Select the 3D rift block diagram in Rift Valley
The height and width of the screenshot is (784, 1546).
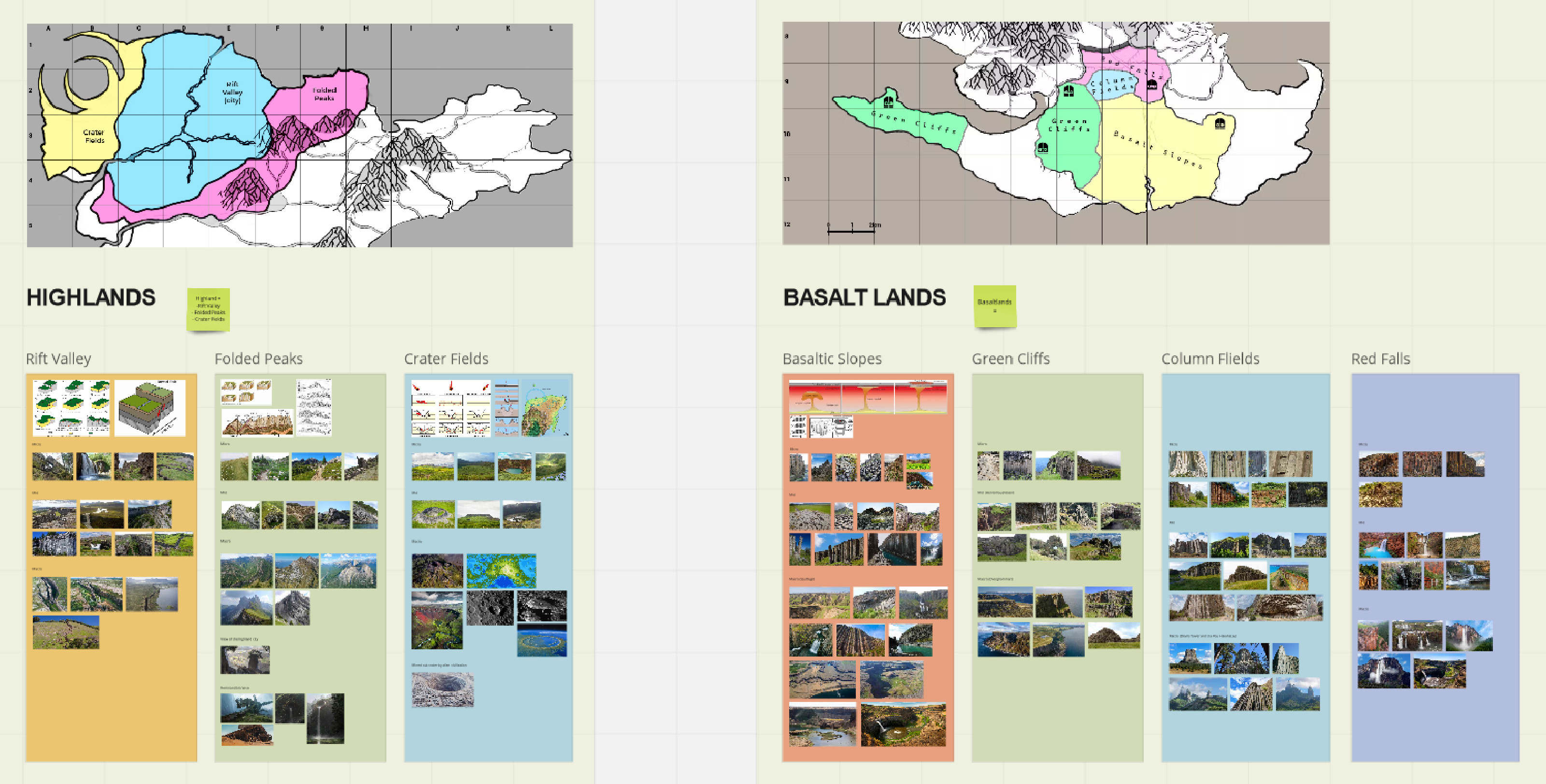click(150, 407)
